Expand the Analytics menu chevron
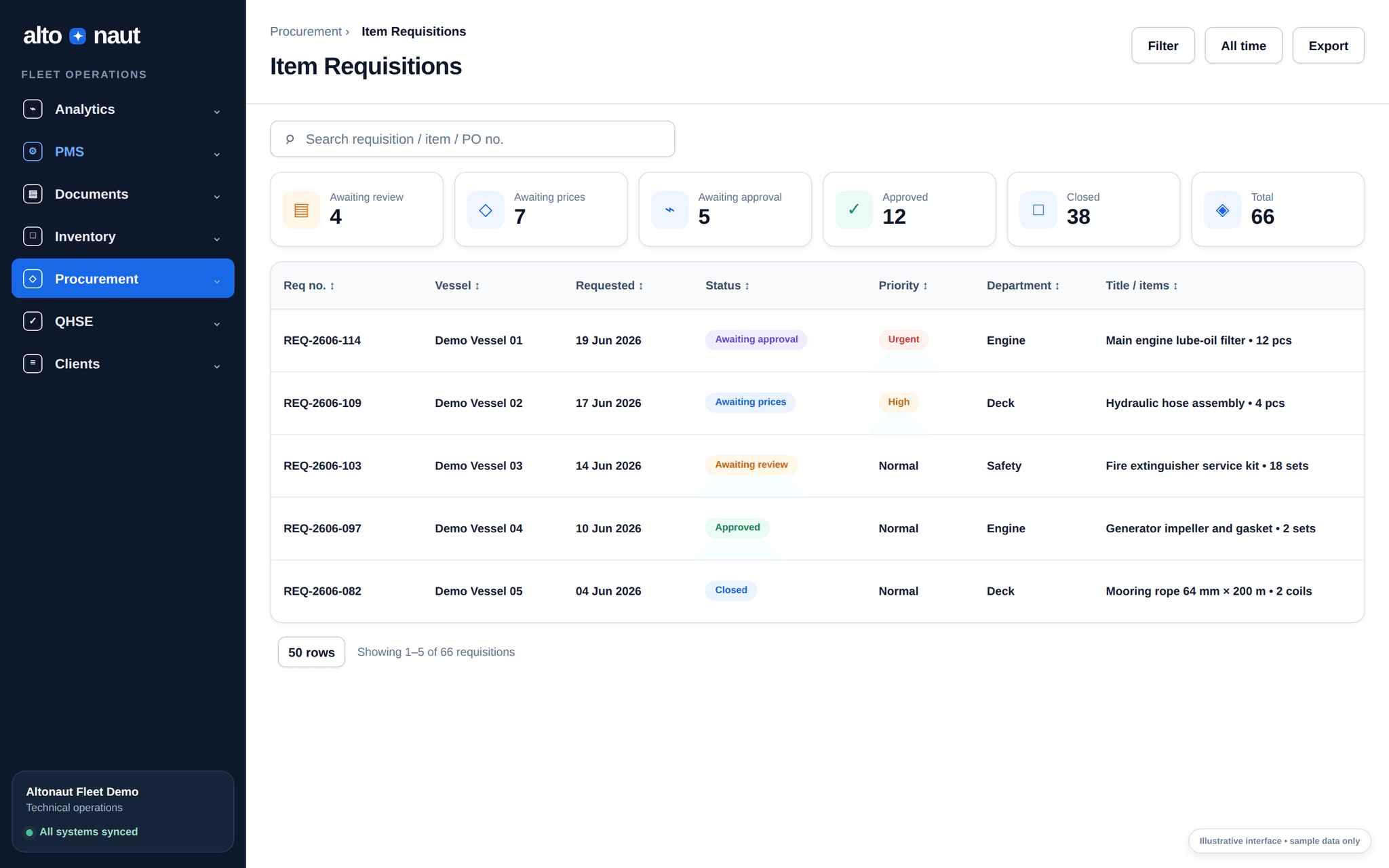1389x868 pixels. (217, 112)
